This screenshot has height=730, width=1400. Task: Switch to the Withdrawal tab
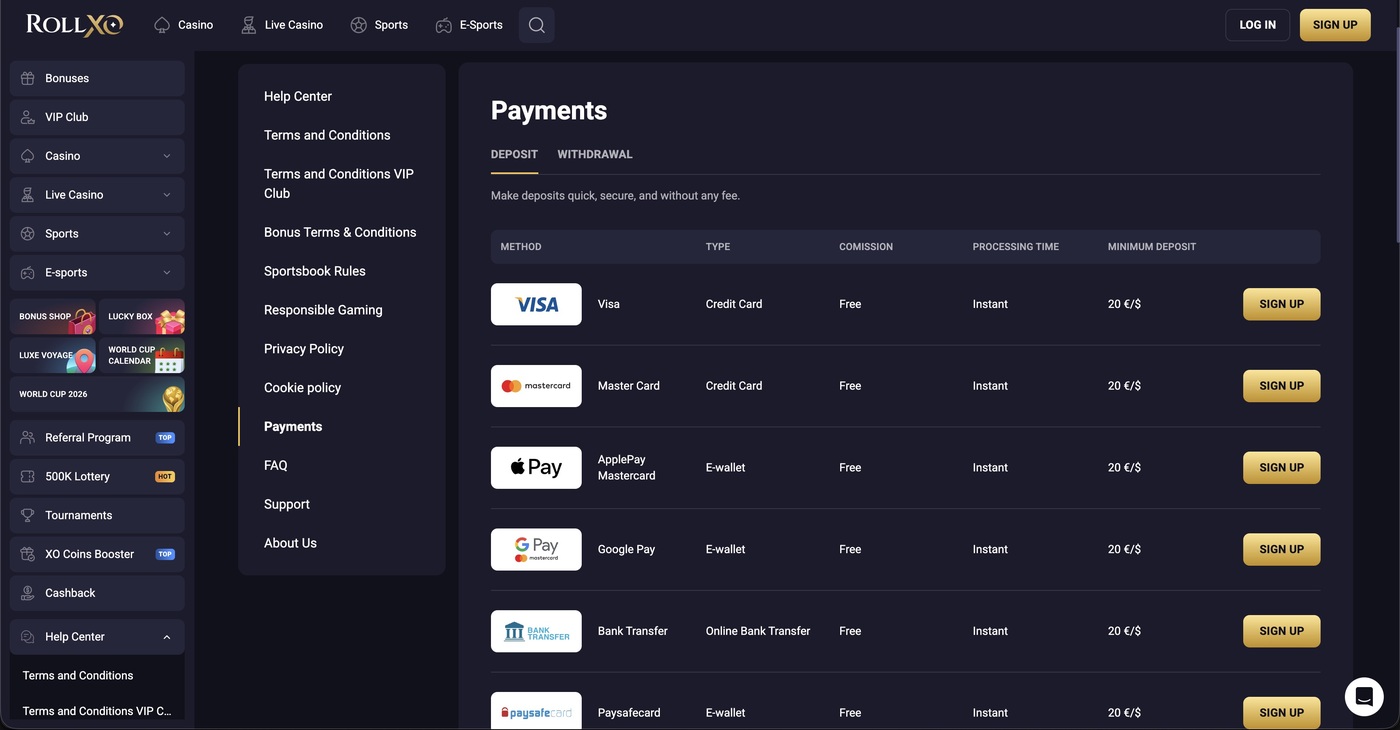click(x=595, y=154)
